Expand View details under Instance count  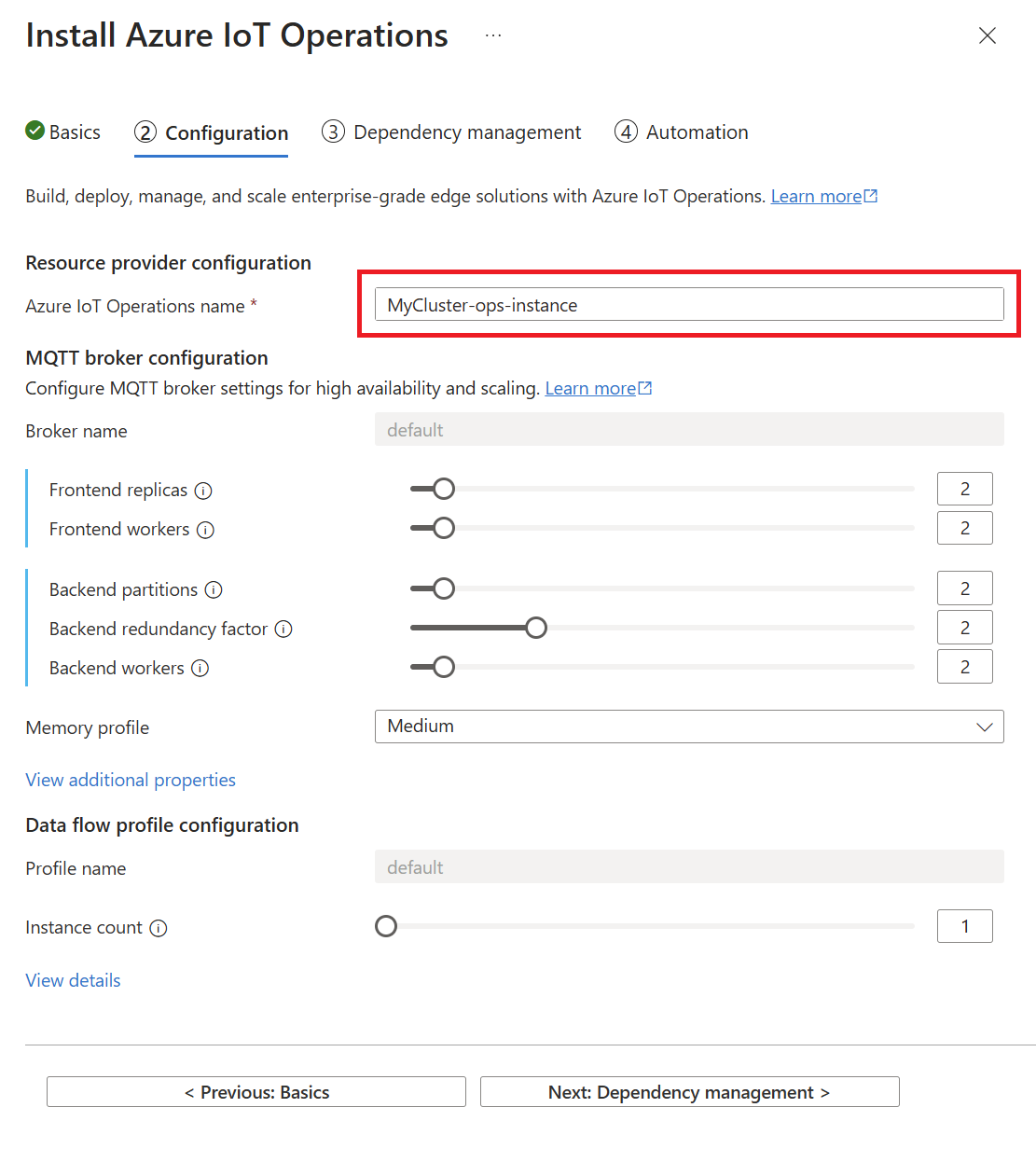point(73,979)
